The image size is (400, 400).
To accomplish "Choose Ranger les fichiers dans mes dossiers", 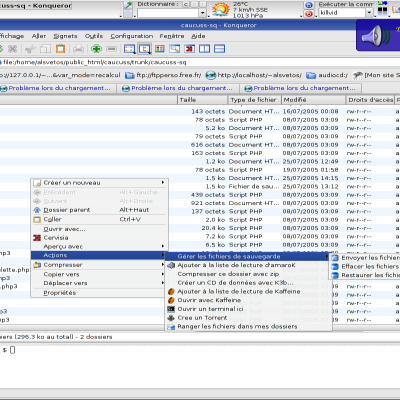I will 249,327.
